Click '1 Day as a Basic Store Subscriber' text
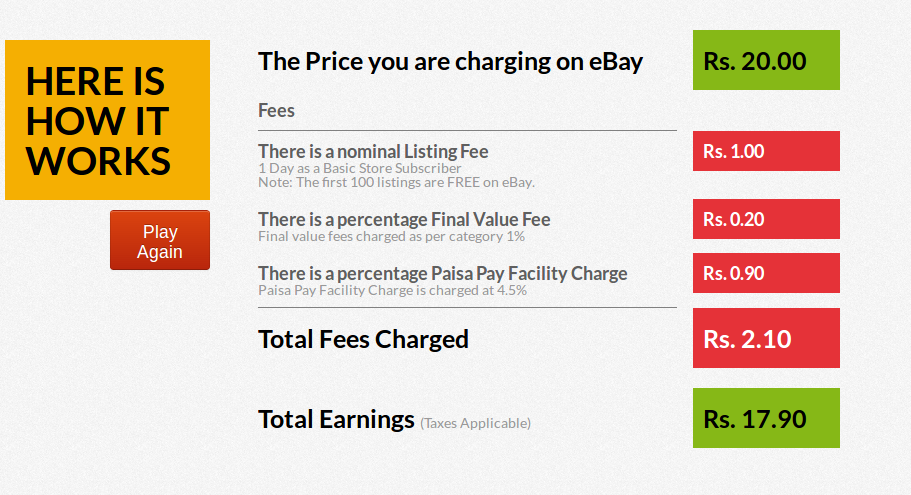 click(x=359, y=168)
